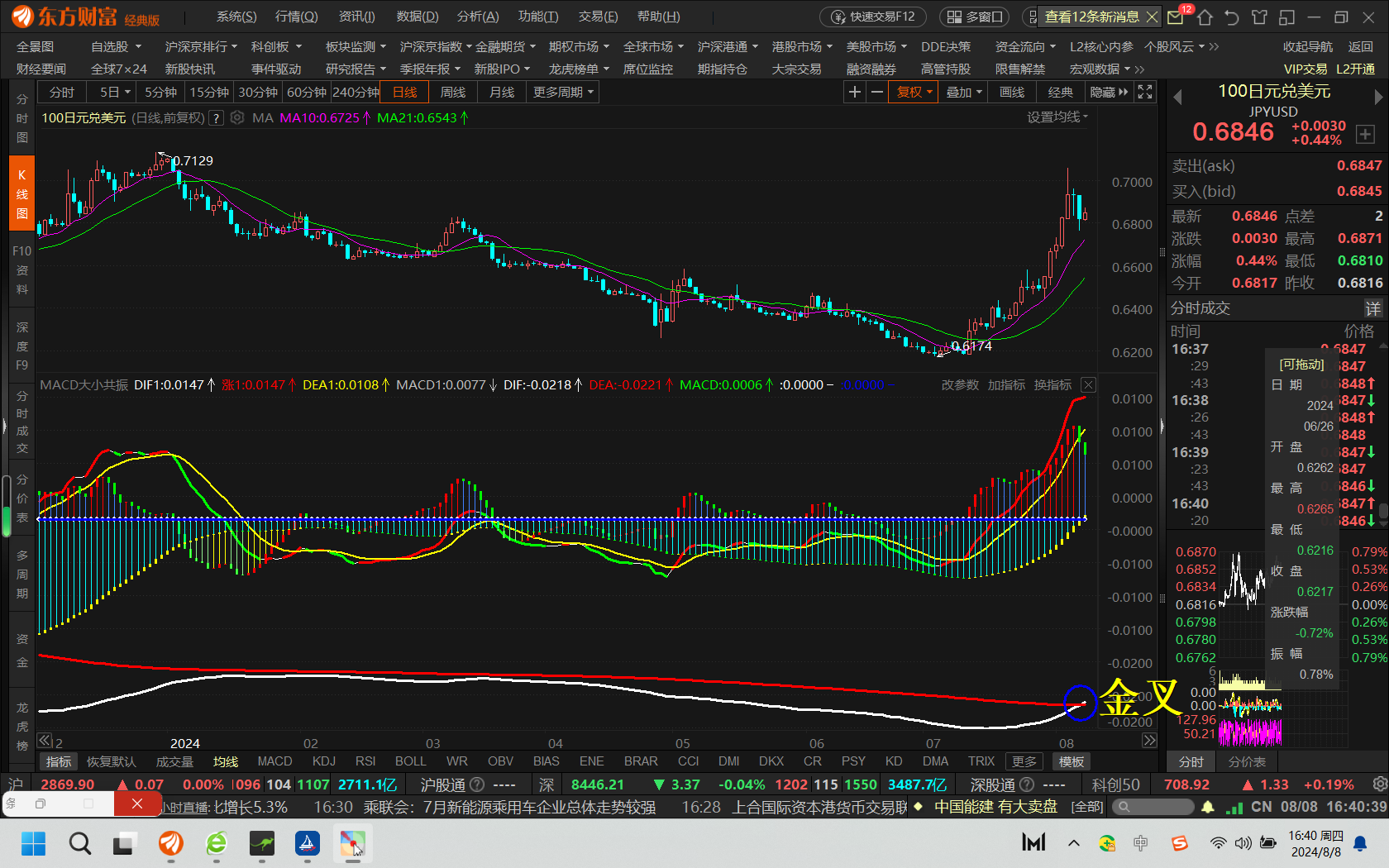Image resolution: width=1389 pixels, height=868 pixels.
Task: Advance chart timeline with right double arrow
Action: pos(1149,741)
